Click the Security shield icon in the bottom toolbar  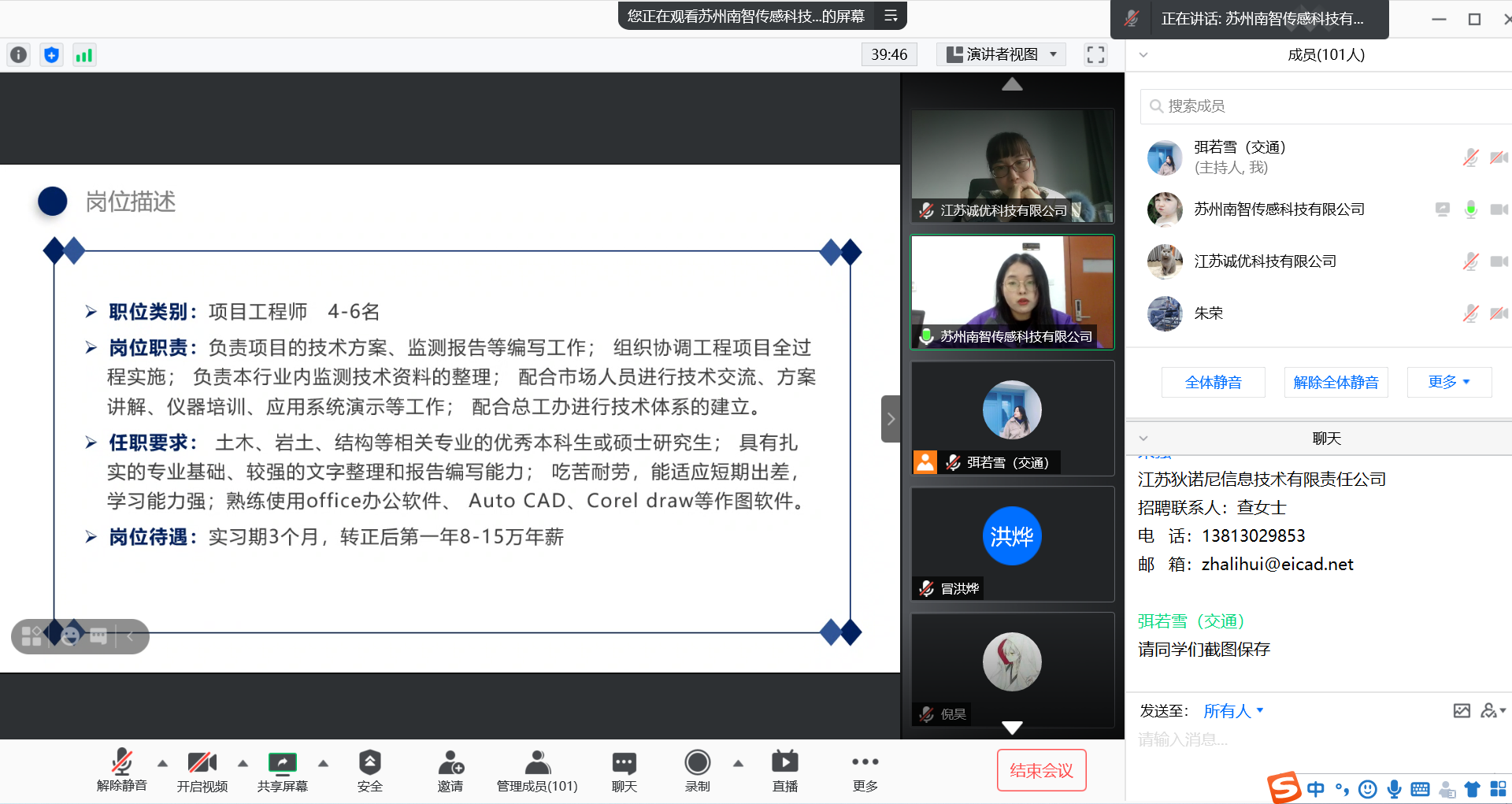(369, 762)
